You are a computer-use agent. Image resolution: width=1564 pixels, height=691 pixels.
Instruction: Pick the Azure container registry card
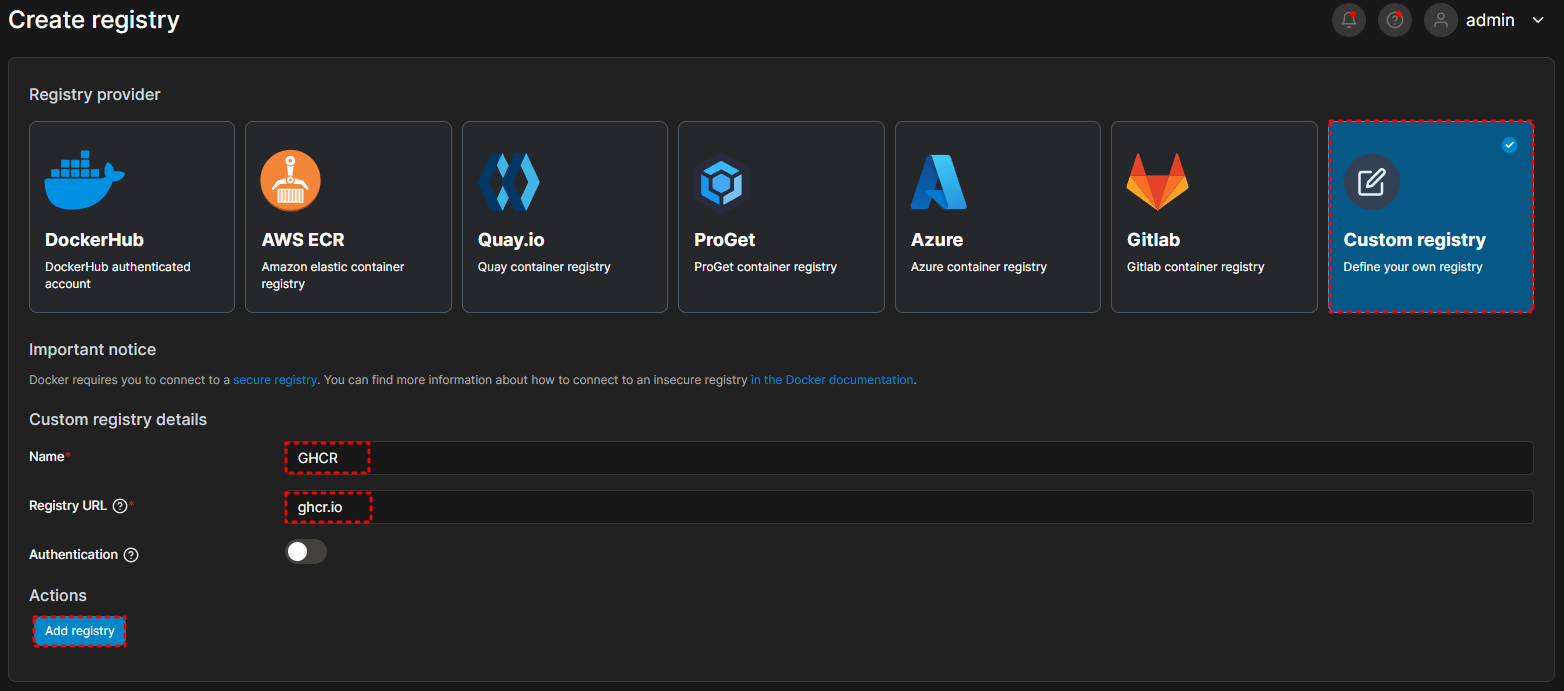click(x=998, y=217)
